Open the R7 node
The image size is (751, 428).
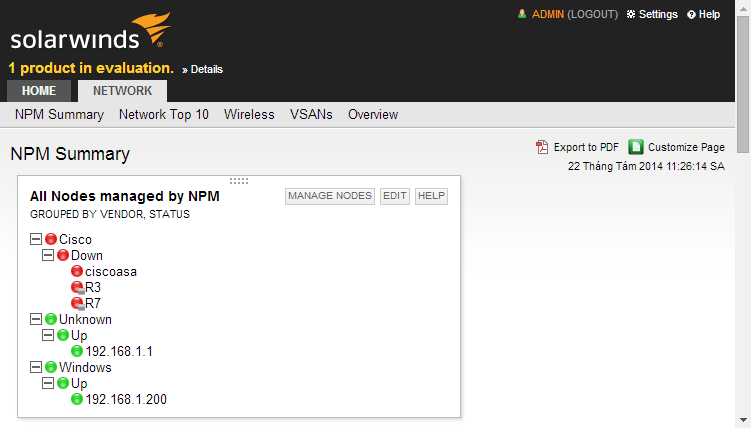pos(93,303)
